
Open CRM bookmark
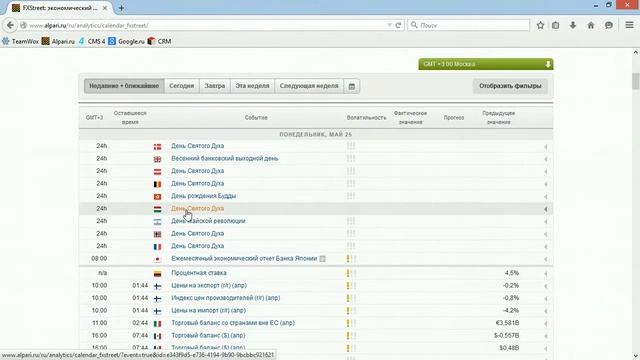pos(160,41)
